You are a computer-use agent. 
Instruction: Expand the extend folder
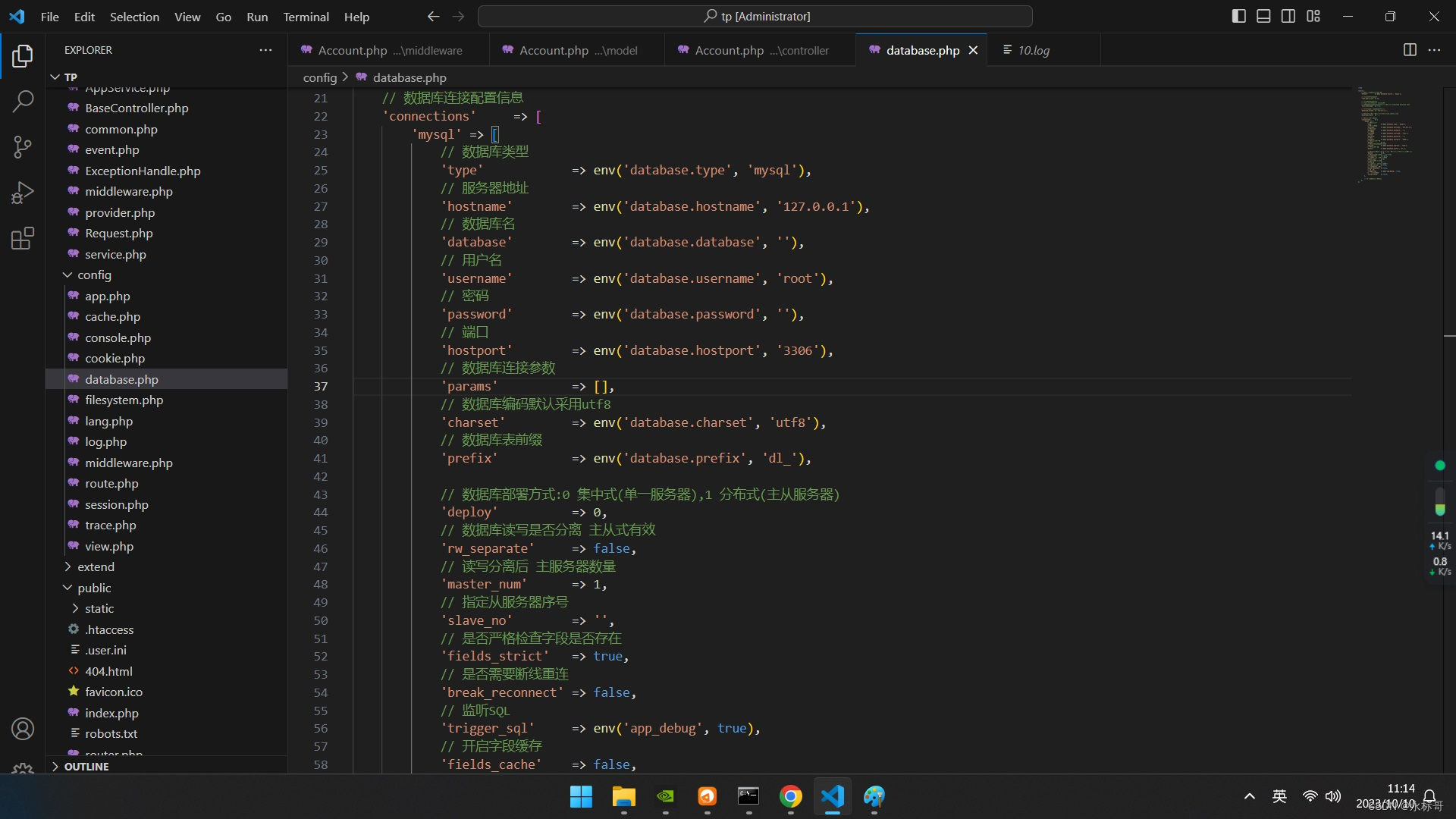tap(67, 567)
